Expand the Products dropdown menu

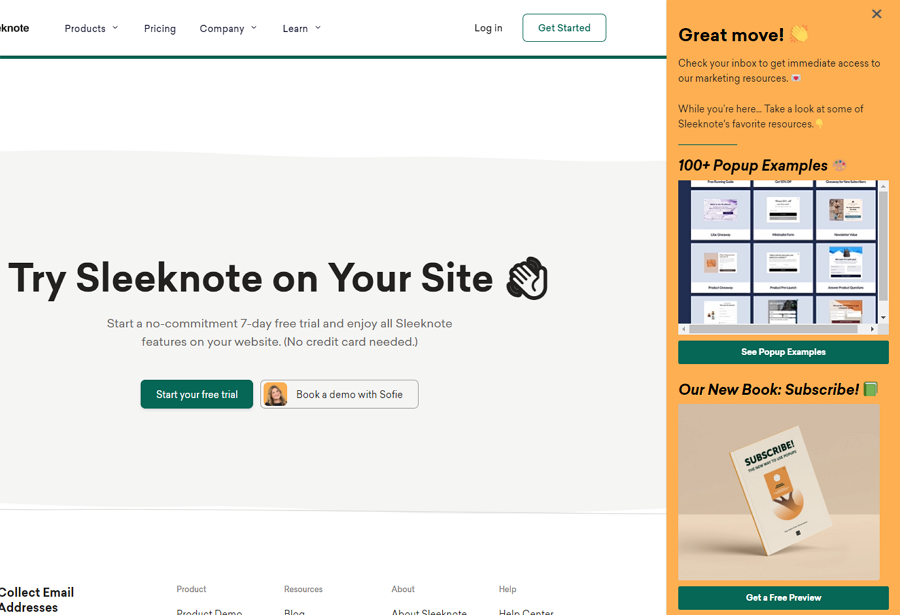(x=91, y=28)
